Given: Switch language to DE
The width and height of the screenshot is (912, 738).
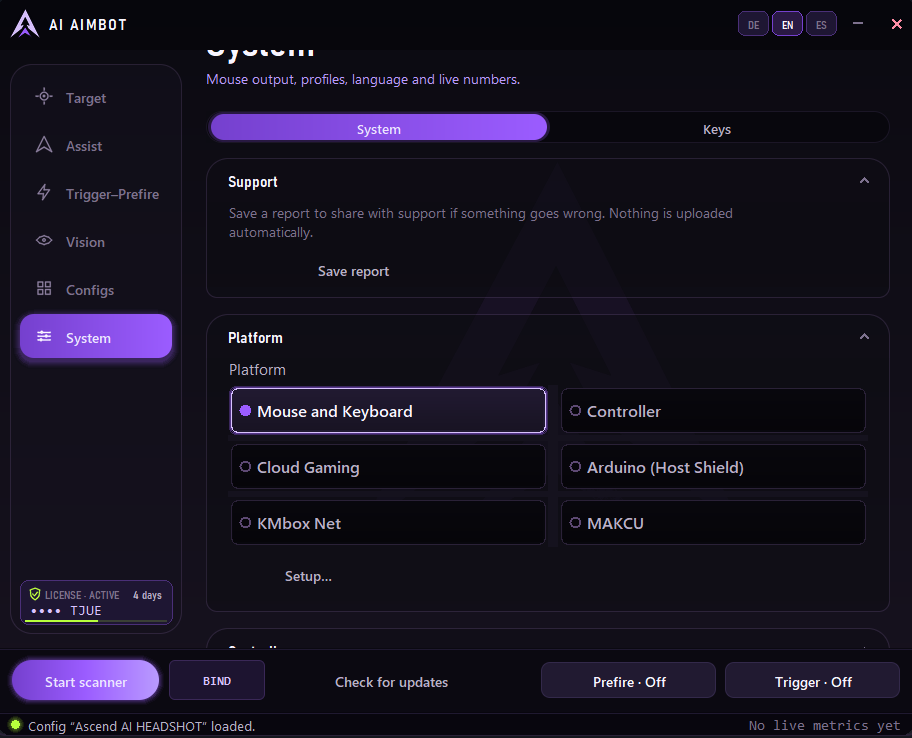Looking at the screenshot, I should [753, 24].
